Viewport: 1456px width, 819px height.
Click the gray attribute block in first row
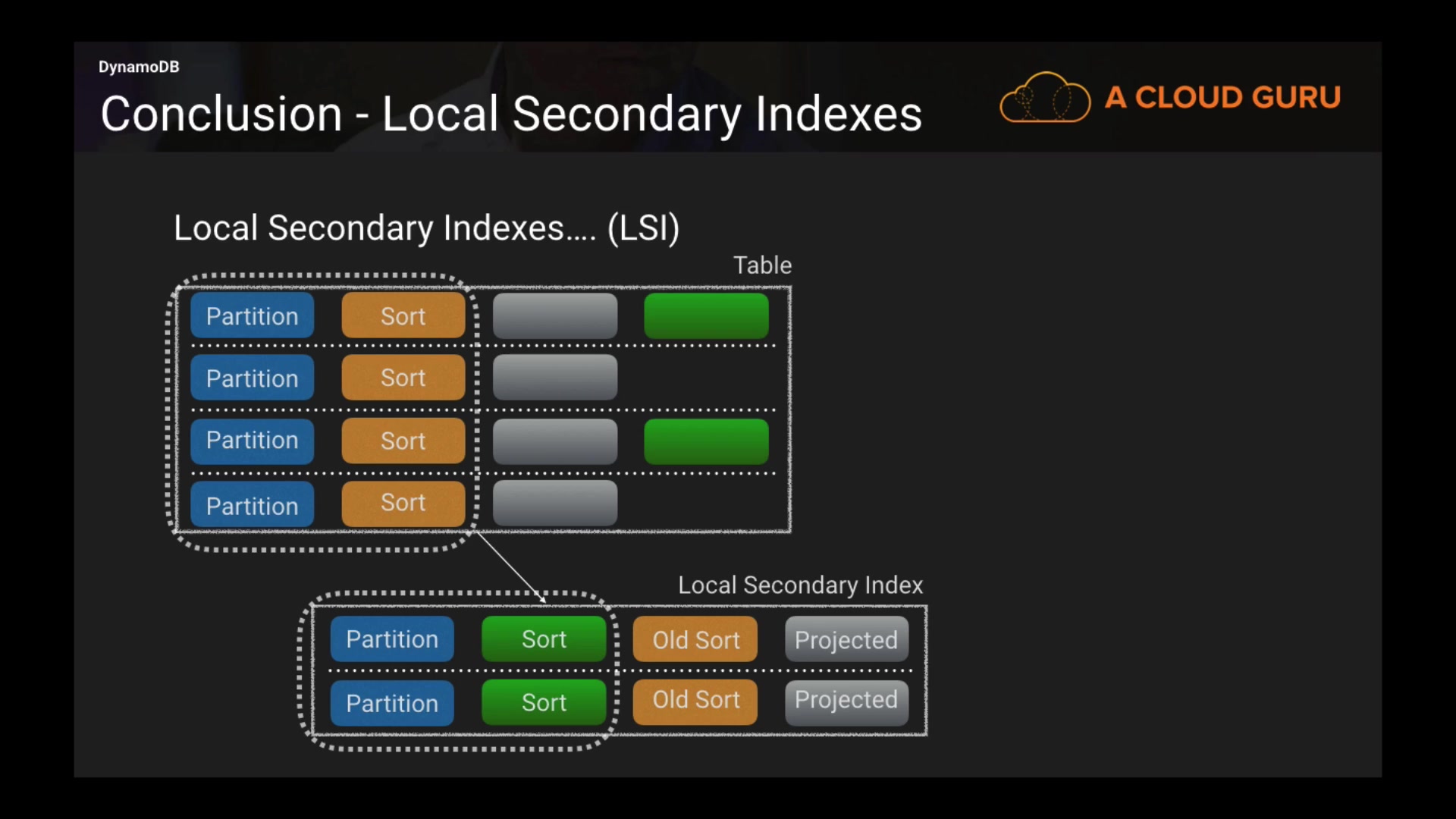point(554,316)
